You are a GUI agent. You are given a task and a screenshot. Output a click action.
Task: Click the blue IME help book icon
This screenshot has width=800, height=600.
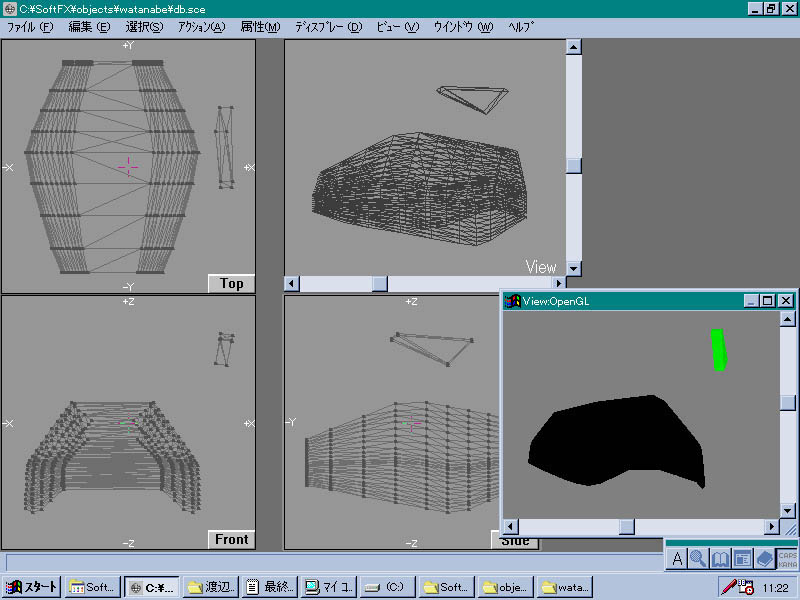click(x=764, y=558)
